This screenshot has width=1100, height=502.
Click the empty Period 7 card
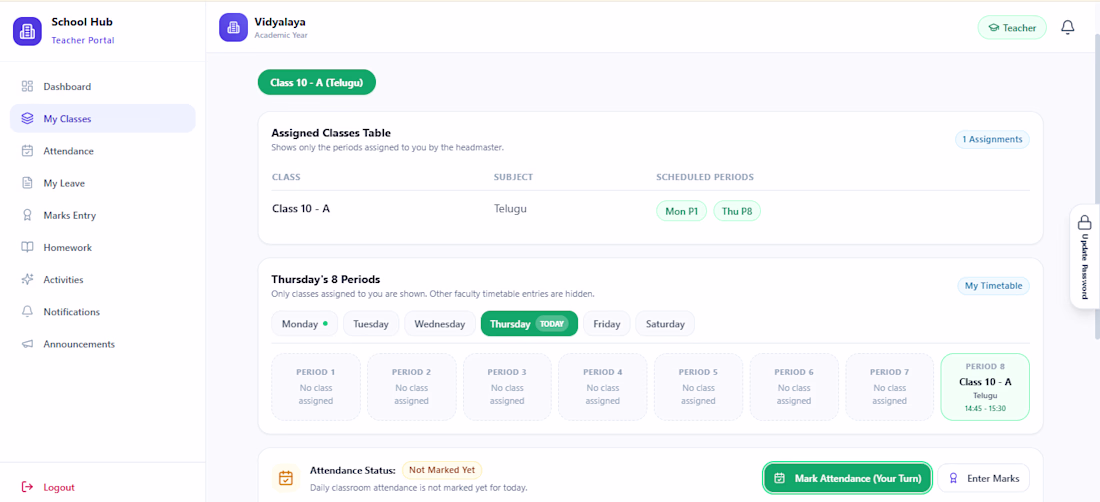point(890,387)
